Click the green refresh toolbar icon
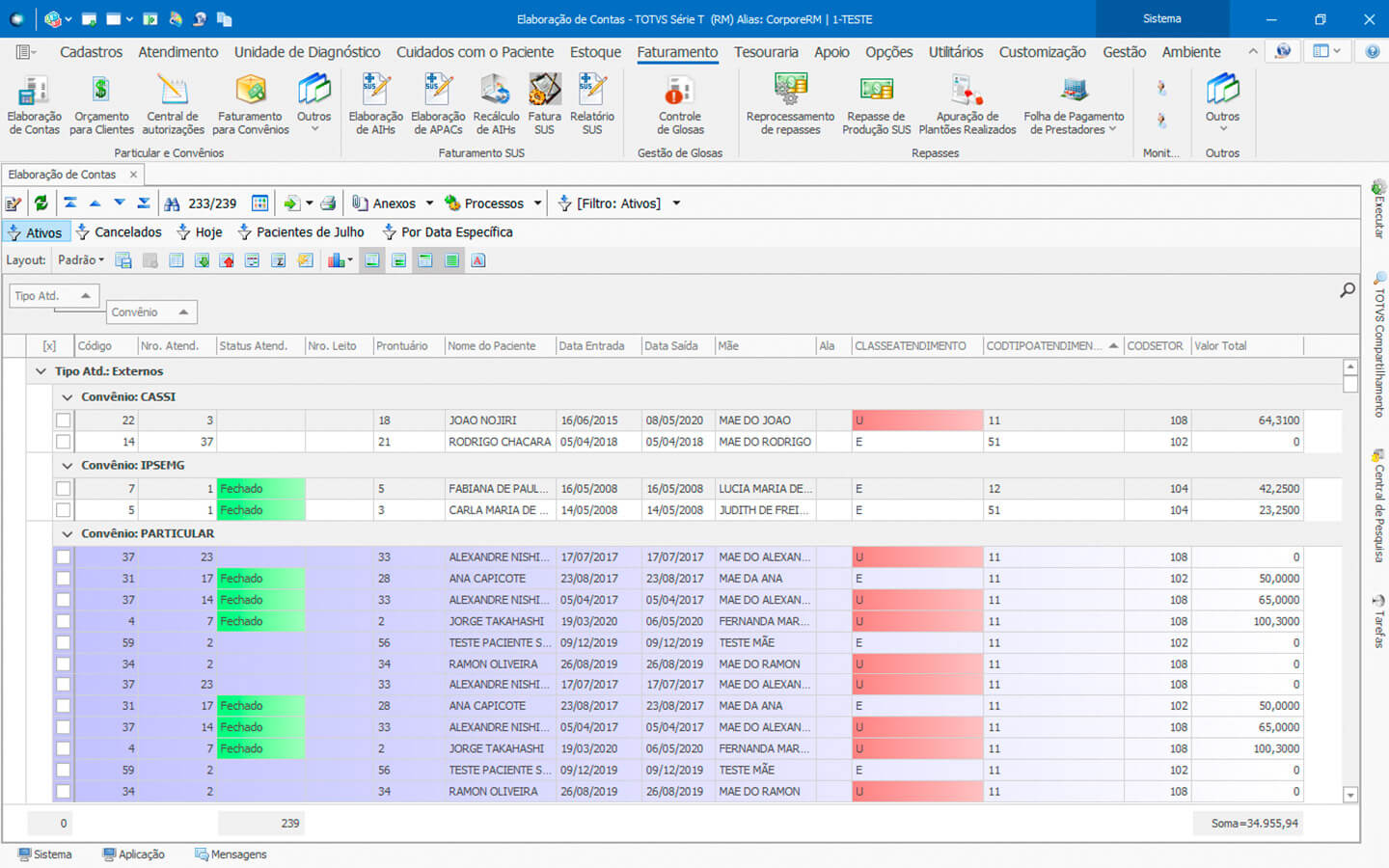The image size is (1389, 868). [41, 203]
